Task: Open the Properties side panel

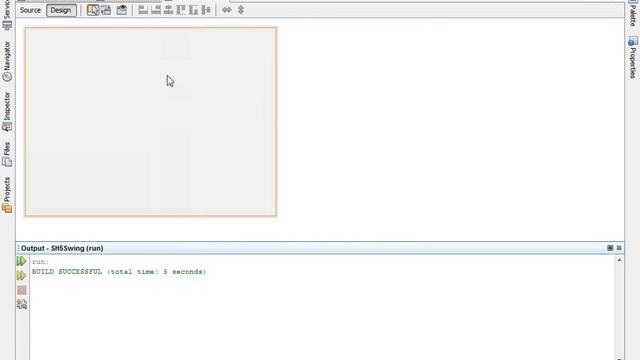Action: point(633,57)
